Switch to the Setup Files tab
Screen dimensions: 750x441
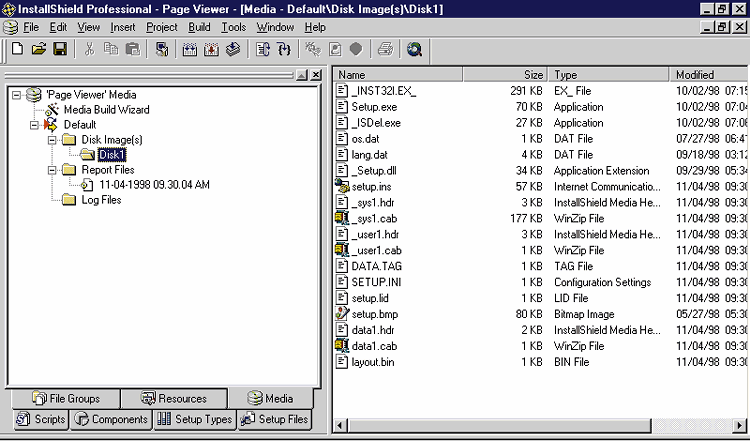coord(275,419)
